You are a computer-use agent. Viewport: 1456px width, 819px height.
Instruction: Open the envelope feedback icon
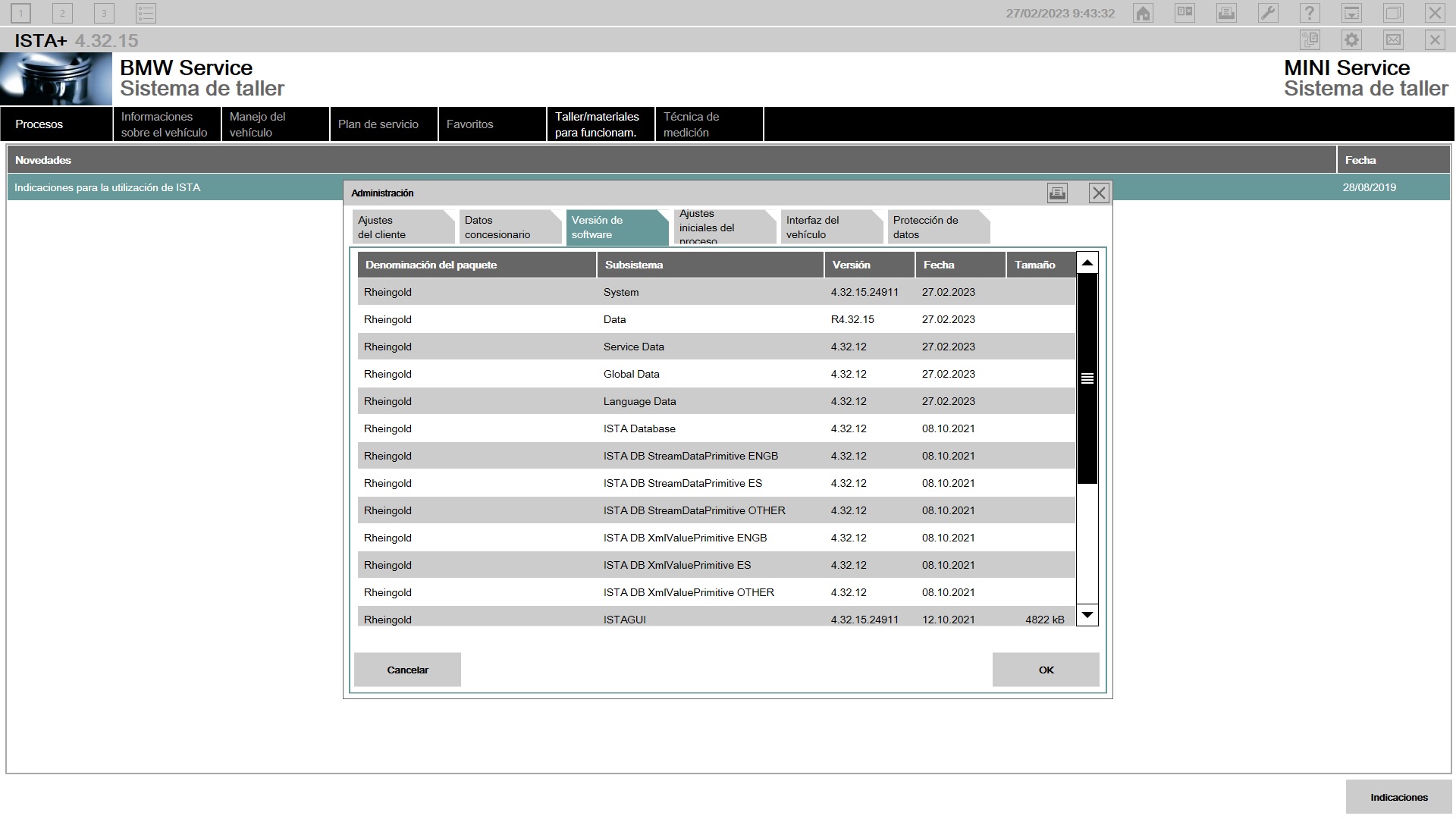tap(1393, 40)
